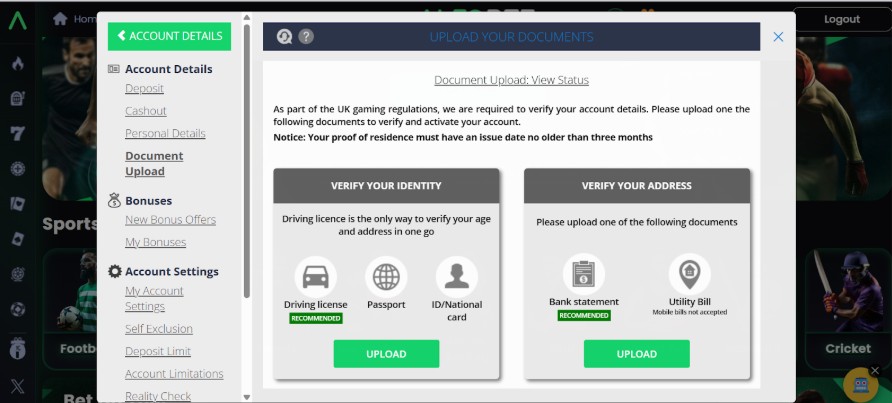Select the Driving license car icon
This screenshot has height=403, width=892.
pos(316,276)
